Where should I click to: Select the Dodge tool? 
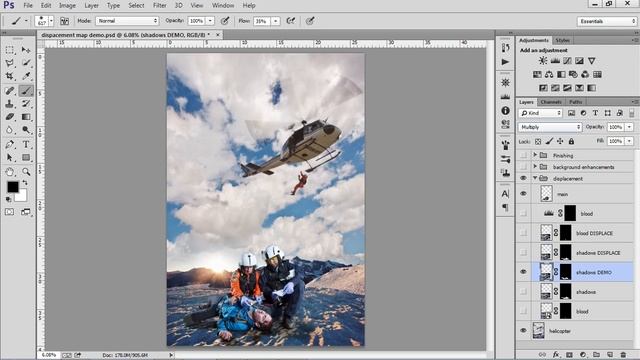pos(26,130)
